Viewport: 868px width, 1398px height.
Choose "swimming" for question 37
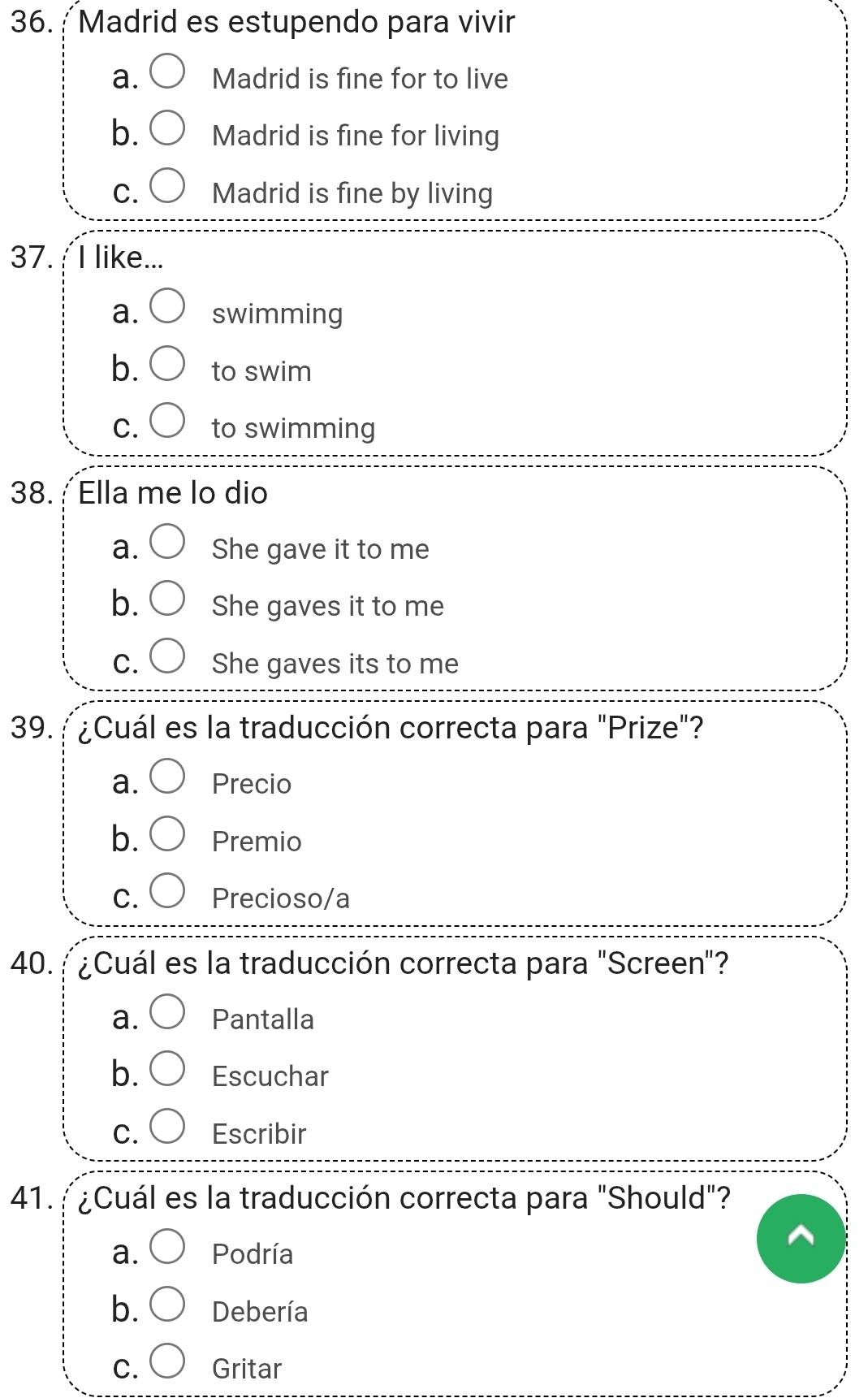(168, 305)
